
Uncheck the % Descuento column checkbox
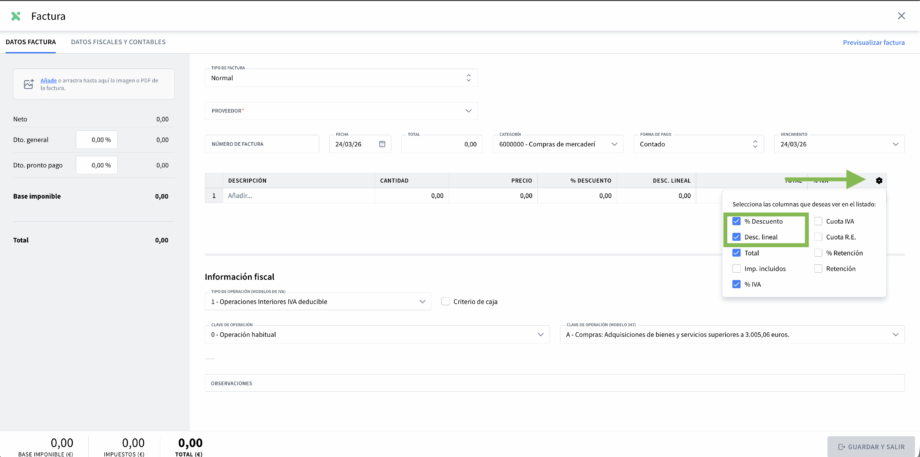pos(737,221)
